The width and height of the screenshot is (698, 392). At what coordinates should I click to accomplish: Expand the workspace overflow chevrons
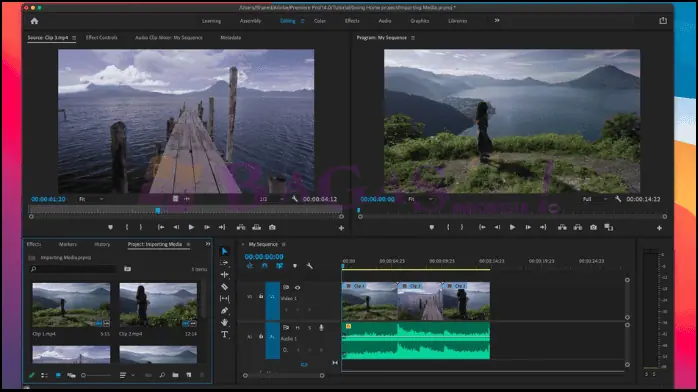(x=497, y=20)
